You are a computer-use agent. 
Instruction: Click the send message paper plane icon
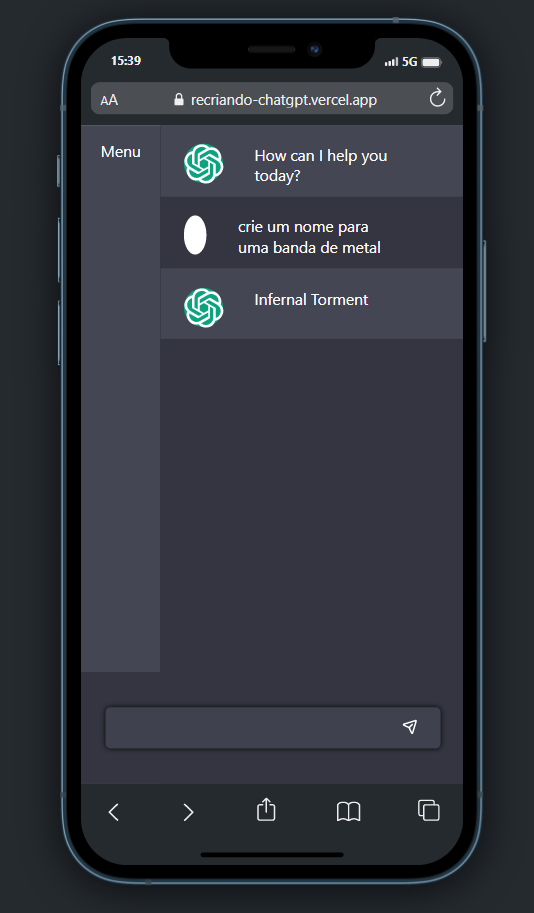410,726
